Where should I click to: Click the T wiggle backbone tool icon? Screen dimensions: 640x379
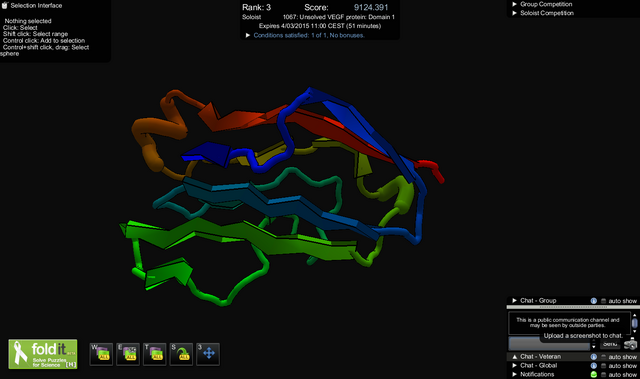(x=155, y=354)
